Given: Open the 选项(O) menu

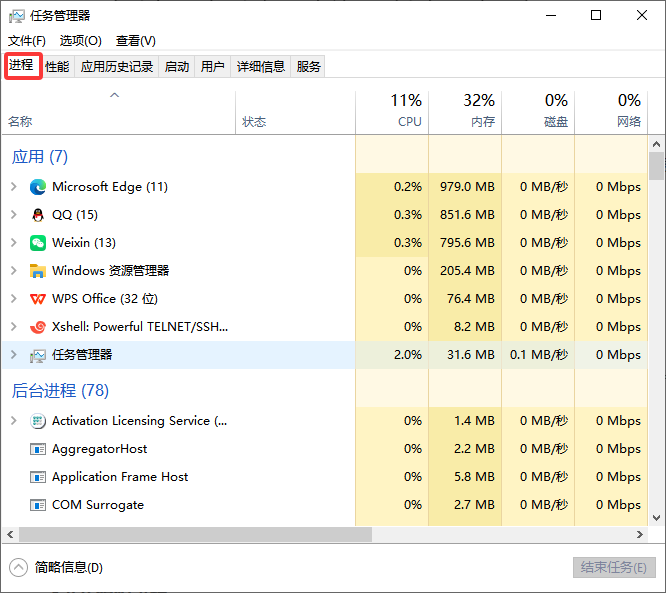Looking at the screenshot, I should tap(81, 41).
